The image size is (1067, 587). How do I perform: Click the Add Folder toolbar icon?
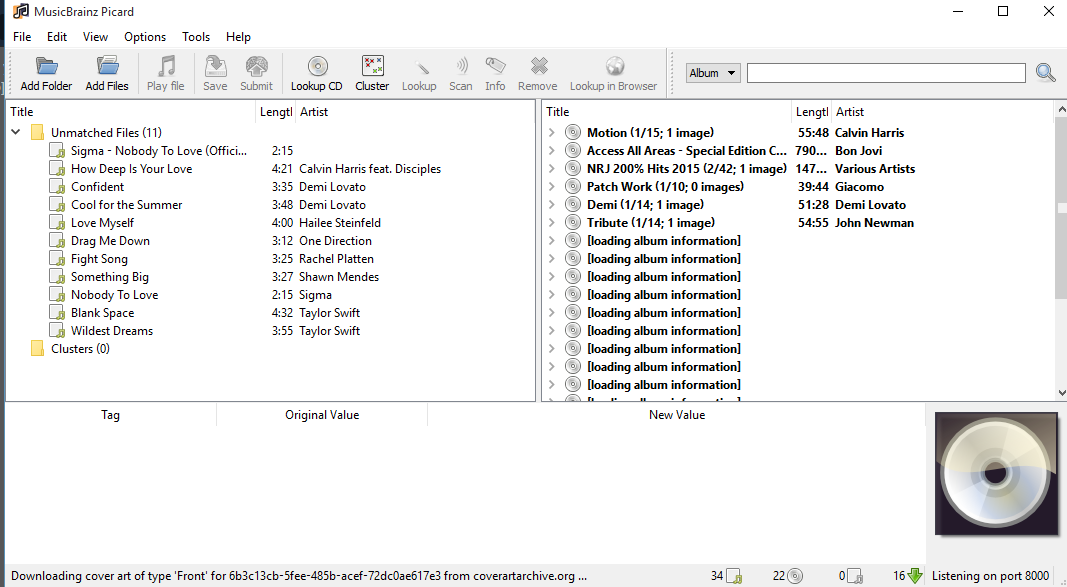tap(46, 66)
